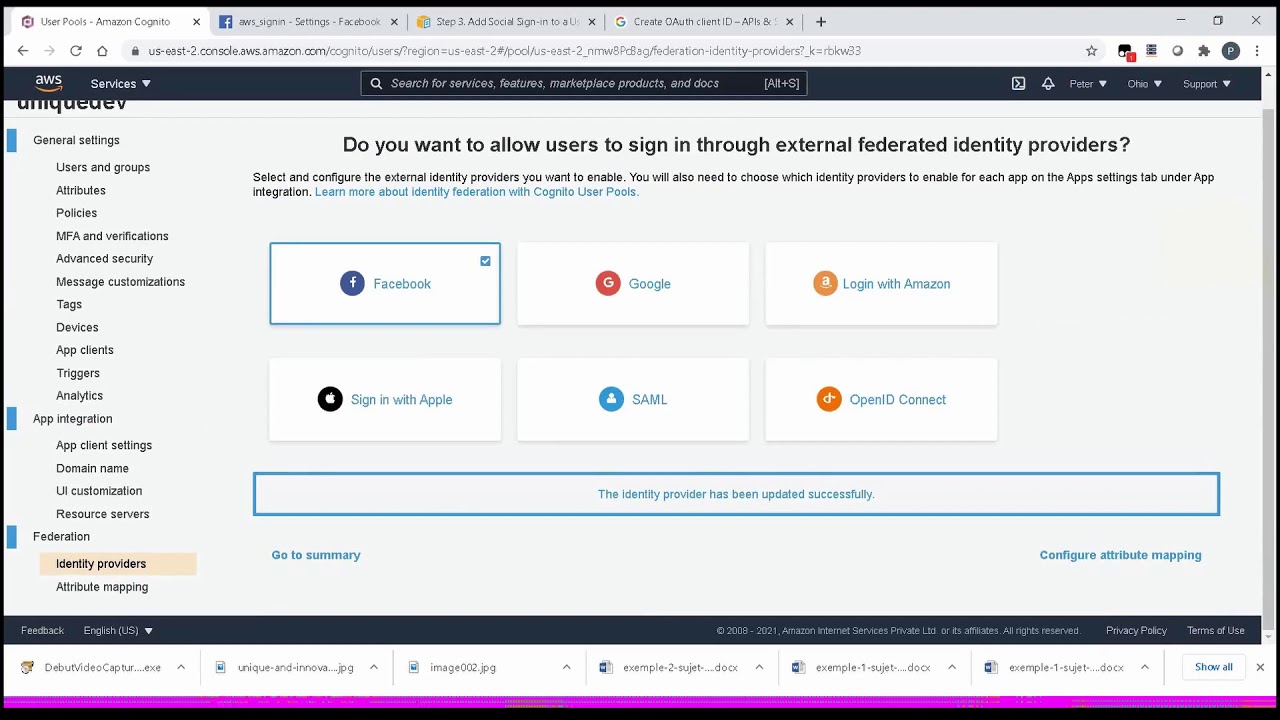
Task: Open the English (US) language selector
Action: tap(118, 630)
